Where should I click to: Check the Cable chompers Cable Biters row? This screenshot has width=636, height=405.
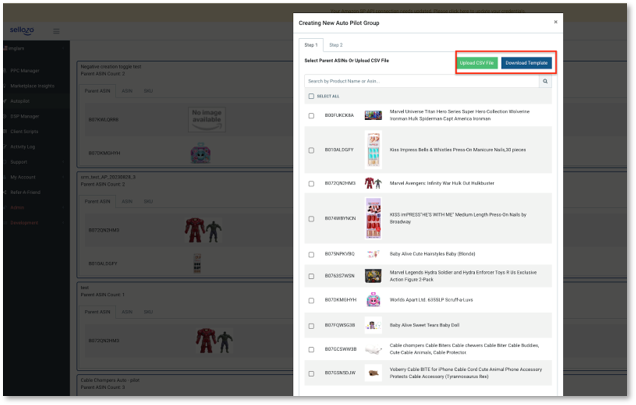(x=311, y=349)
